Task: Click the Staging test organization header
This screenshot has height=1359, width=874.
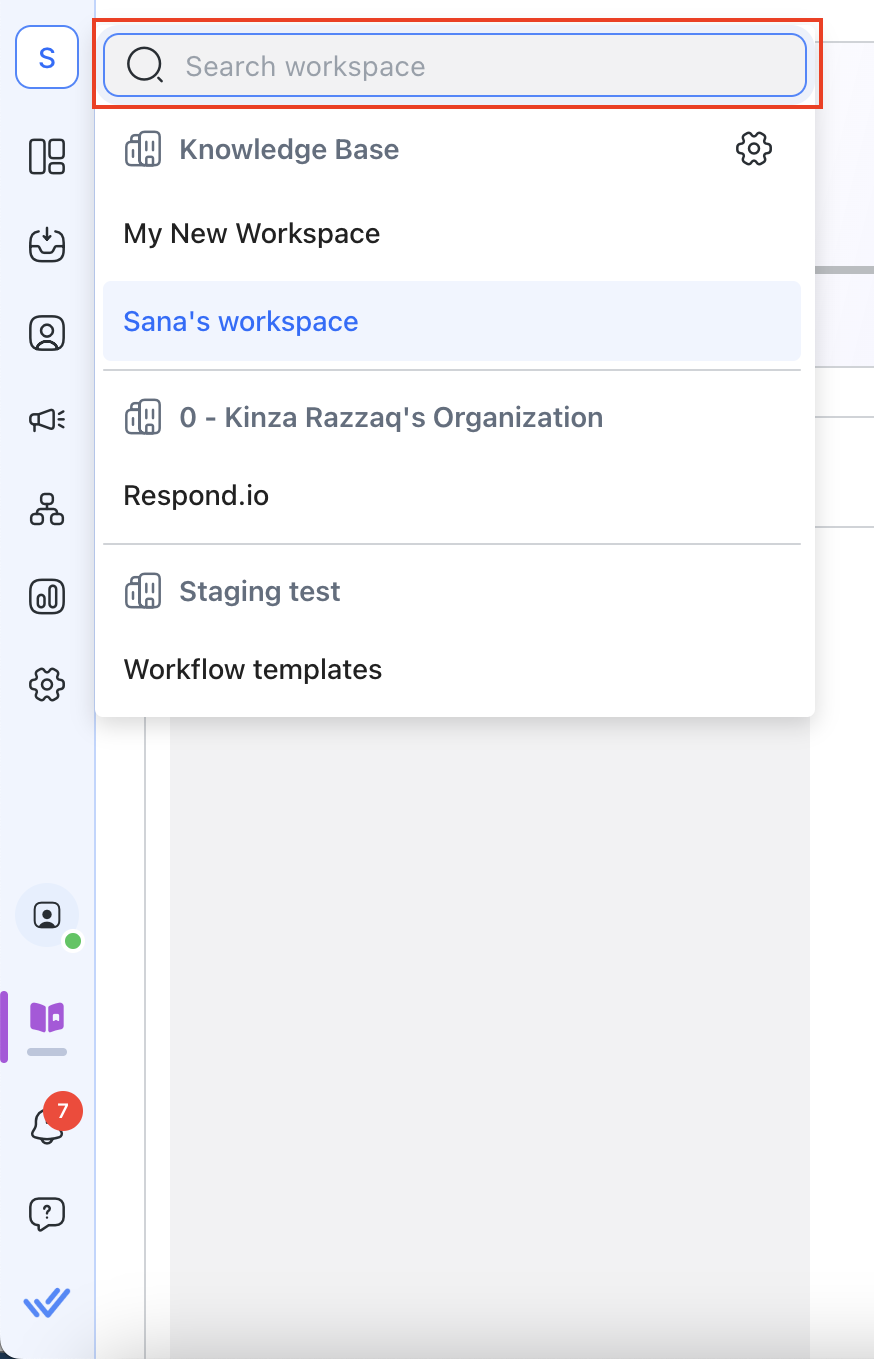Action: pyautogui.click(x=260, y=592)
